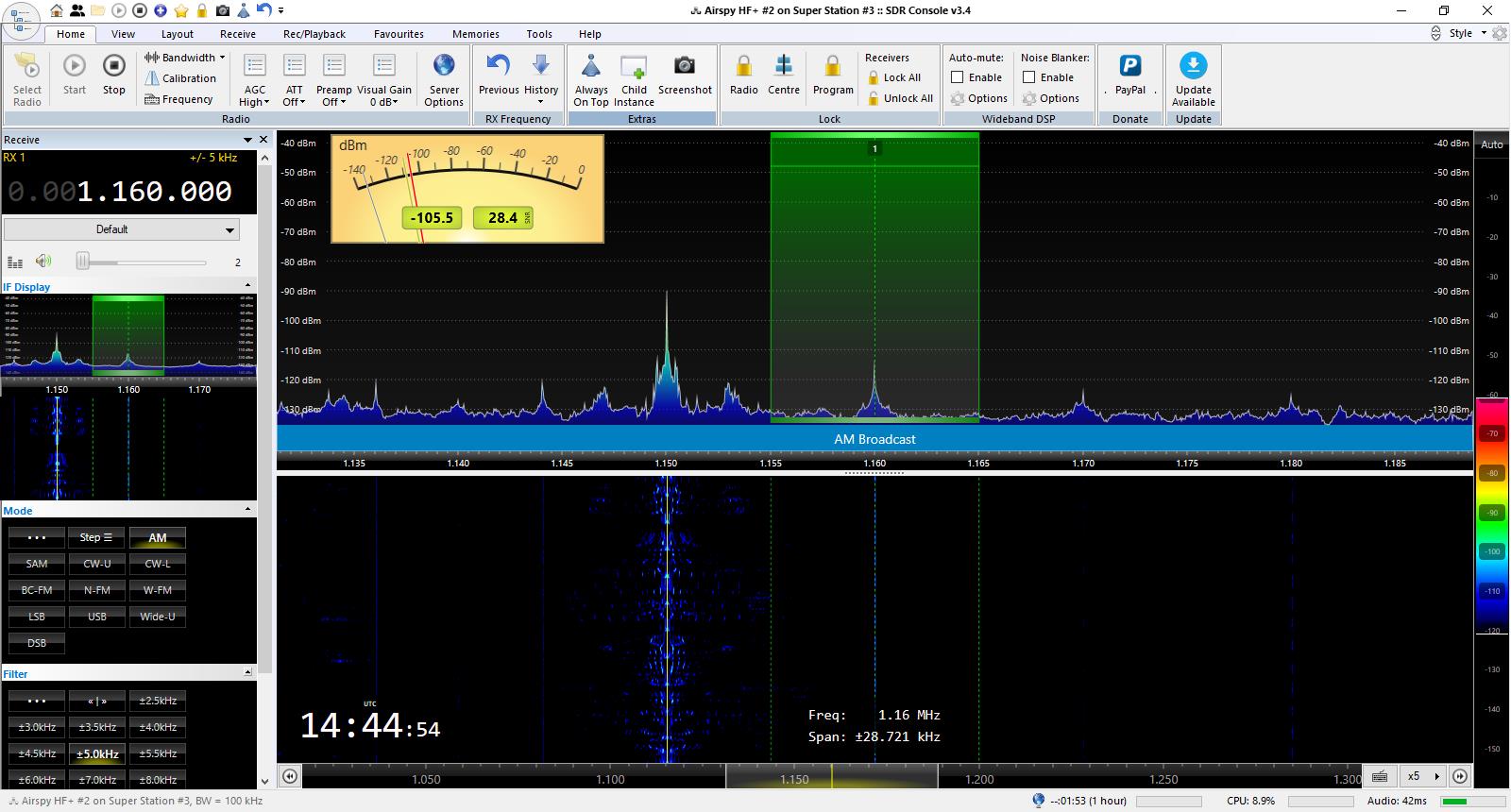Open Auto-mute Options
Image resolution: width=1511 pixels, height=812 pixels.
pos(979,98)
